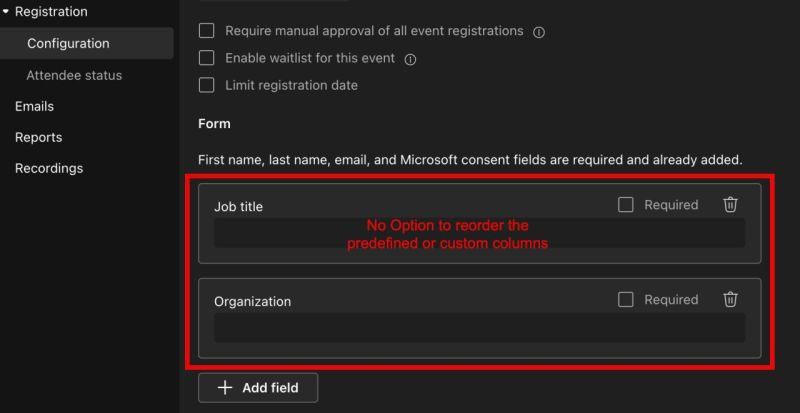800x413 pixels.
Task: Open the Configuration page
Action: tap(68, 43)
